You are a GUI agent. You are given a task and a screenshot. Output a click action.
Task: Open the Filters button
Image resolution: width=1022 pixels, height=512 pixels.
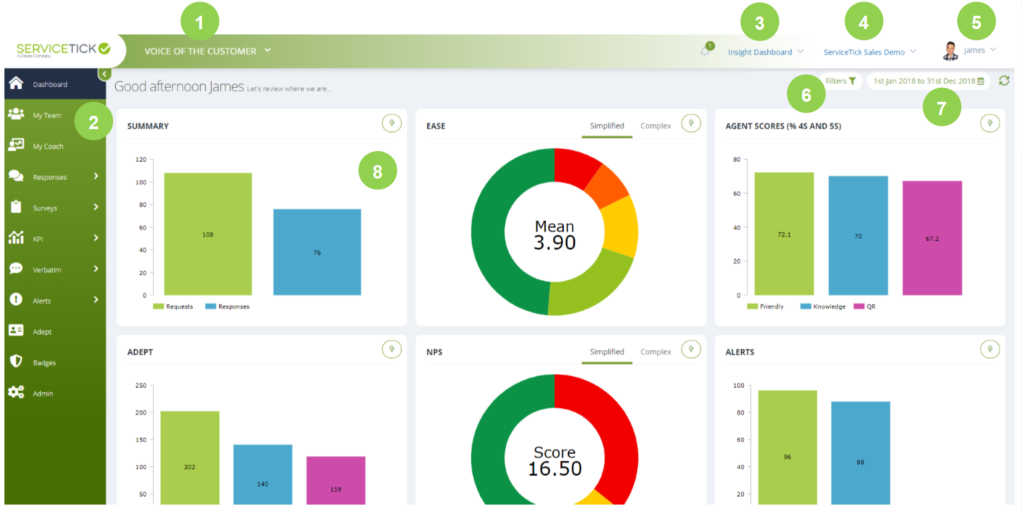coord(841,81)
